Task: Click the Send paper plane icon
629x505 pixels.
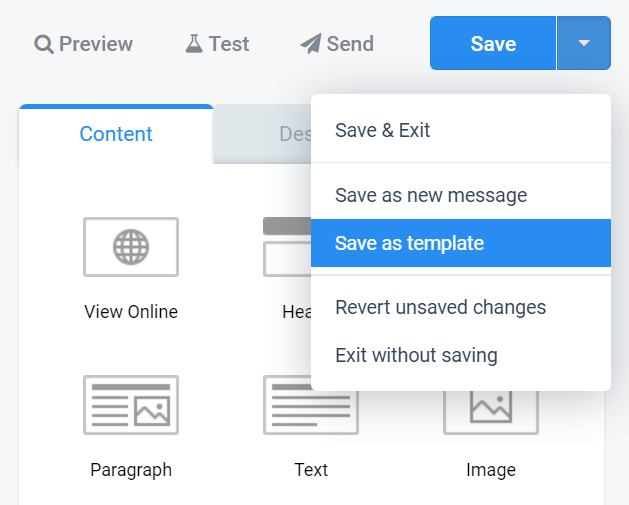Action: pos(311,43)
